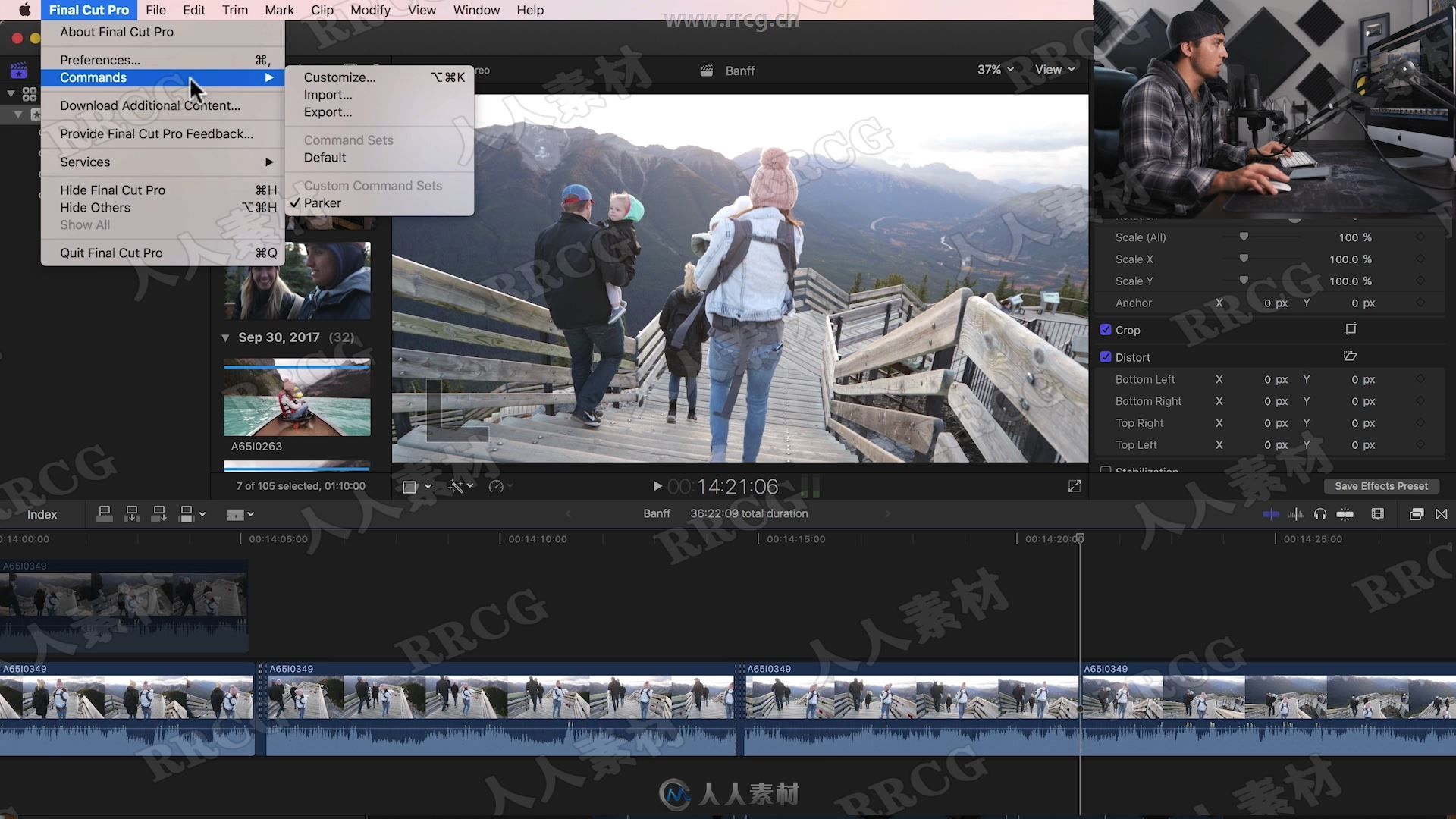Screen dimensions: 1456x819
Task: Toggle video skimming blue icon
Action: [1270, 514]
